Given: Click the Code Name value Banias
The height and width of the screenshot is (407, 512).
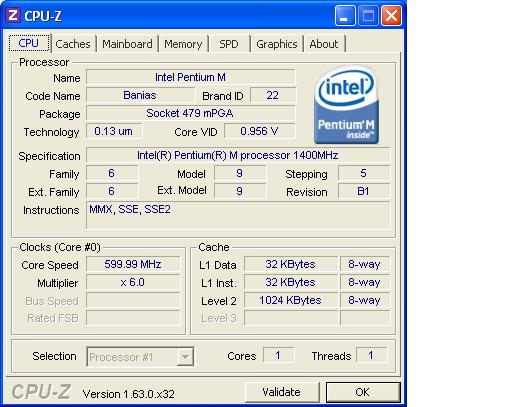Looking at the screenshot, I should coord(140,95).
